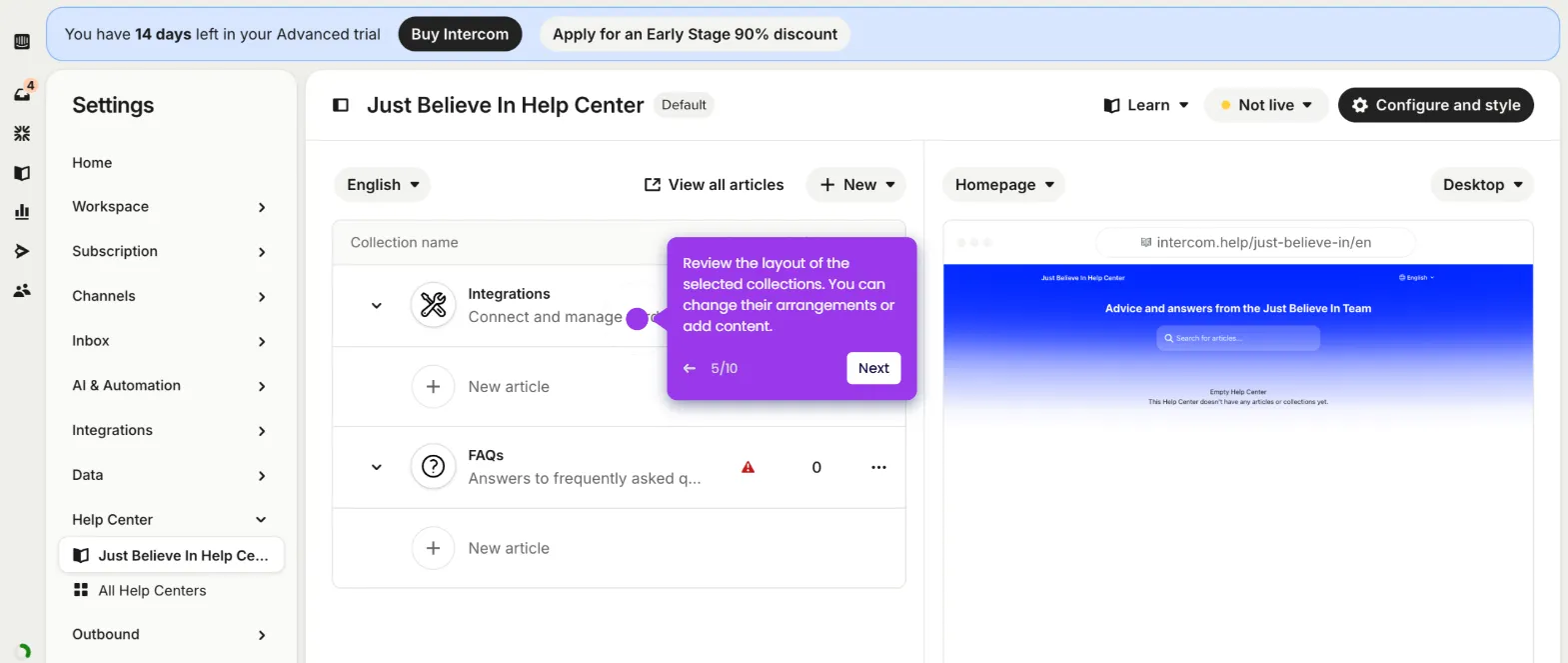Viewport: 1568px width, 663px height.
Task: Open All Help Centers
Action: [x=152, y=591]
